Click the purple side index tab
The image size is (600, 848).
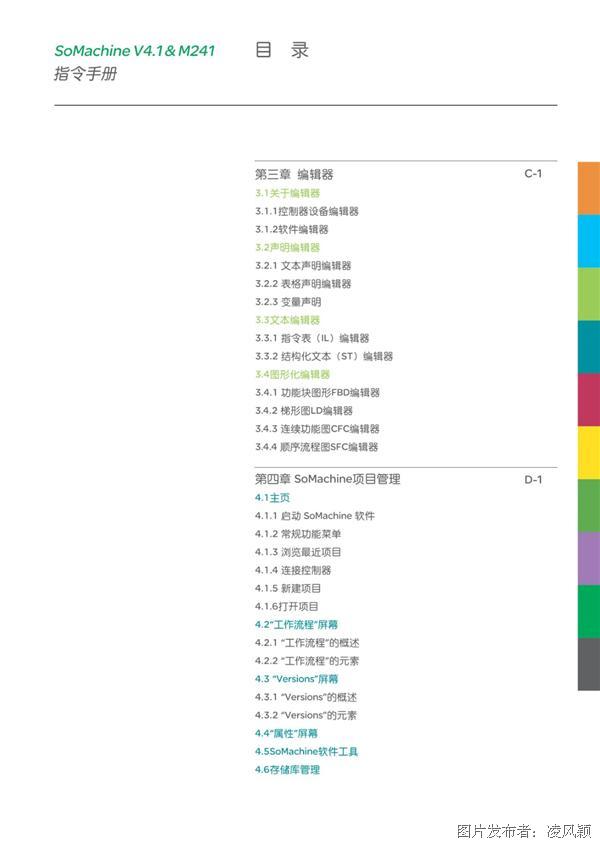[589, 559]
